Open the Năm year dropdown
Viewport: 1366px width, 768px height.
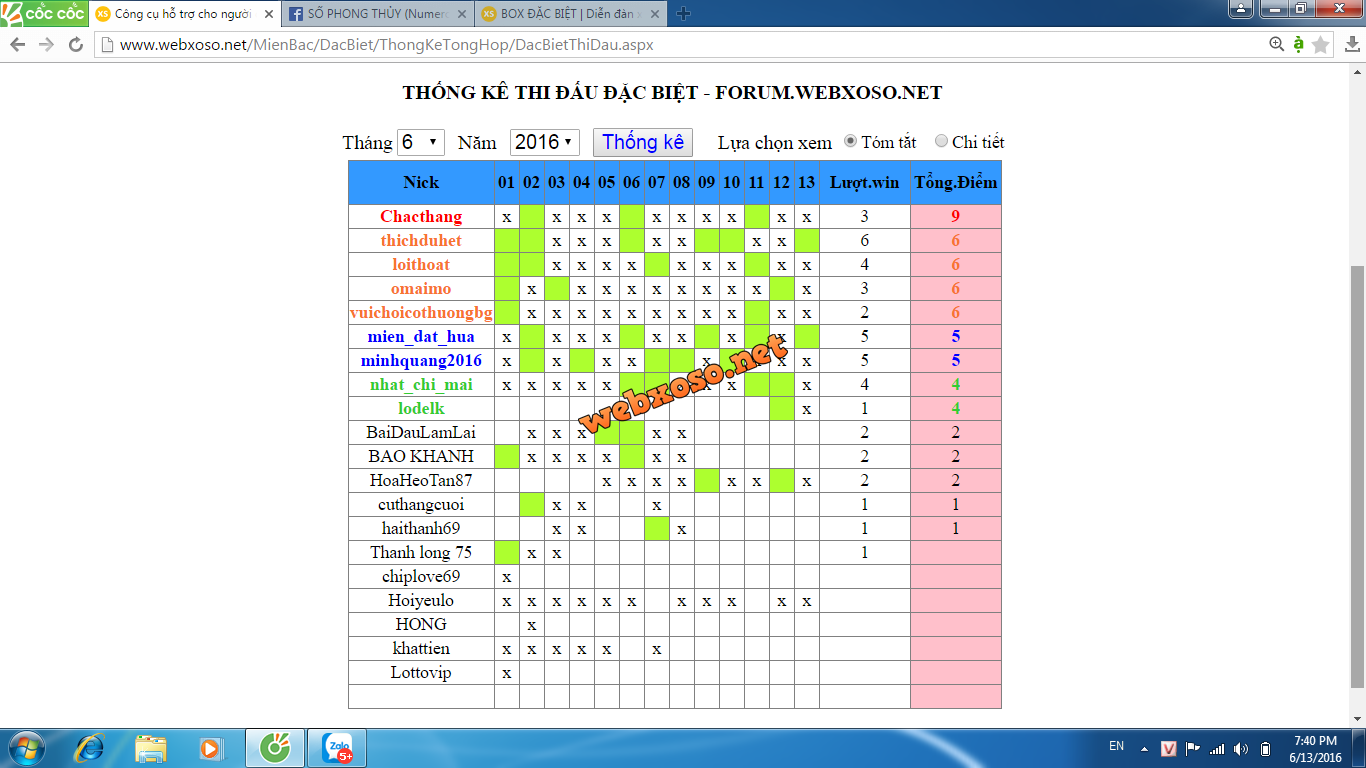coord(544,142)
